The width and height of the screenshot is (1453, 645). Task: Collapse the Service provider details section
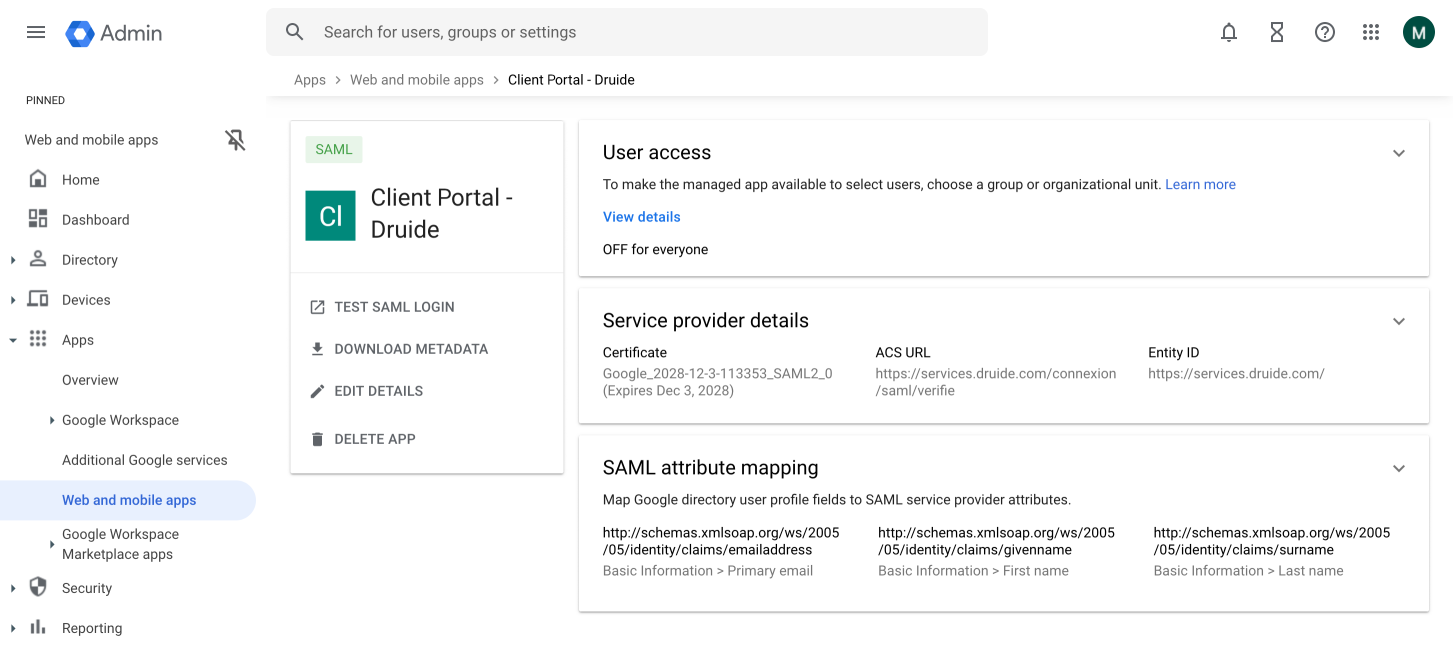coord(1399,321)
